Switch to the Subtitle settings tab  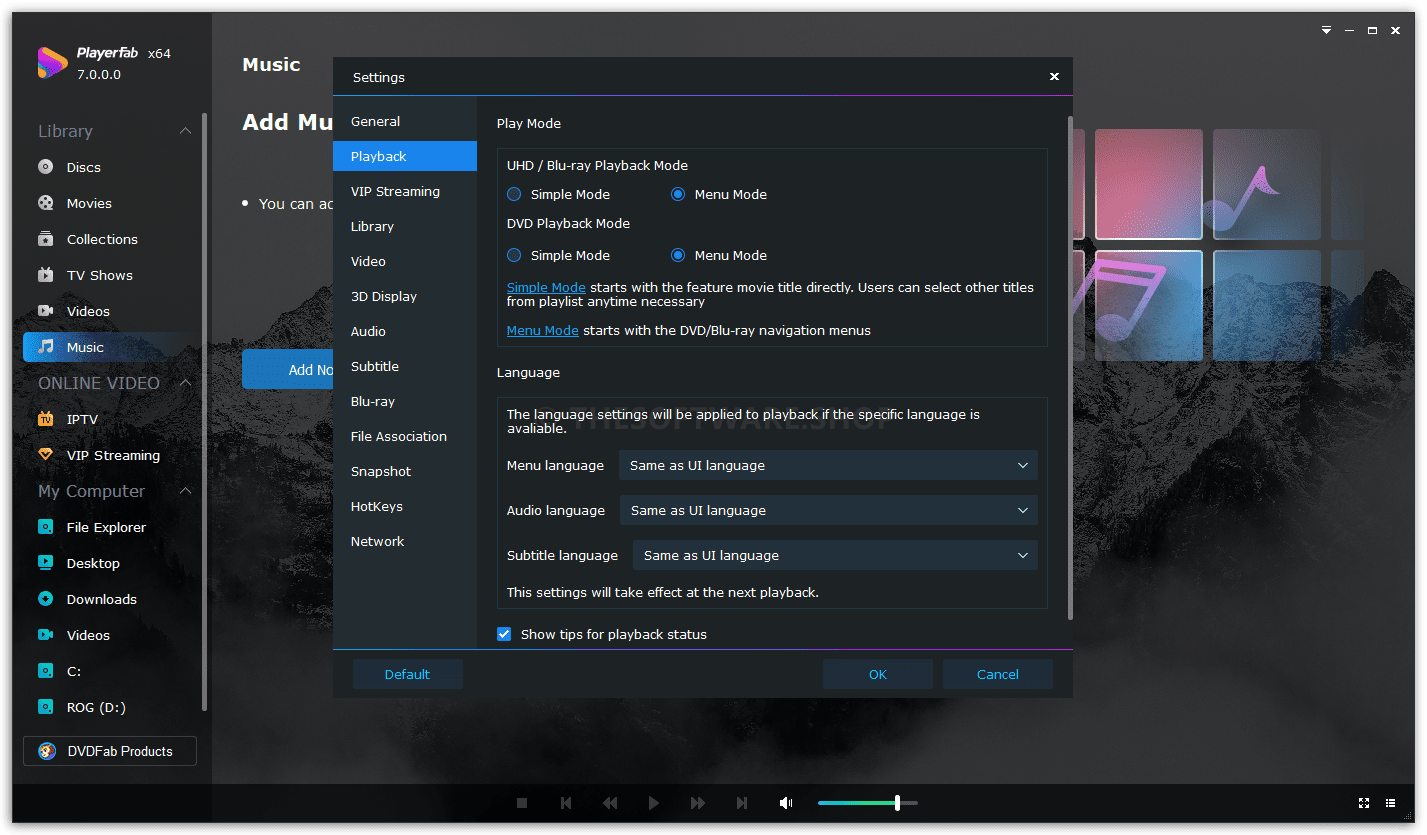point(405,367)
